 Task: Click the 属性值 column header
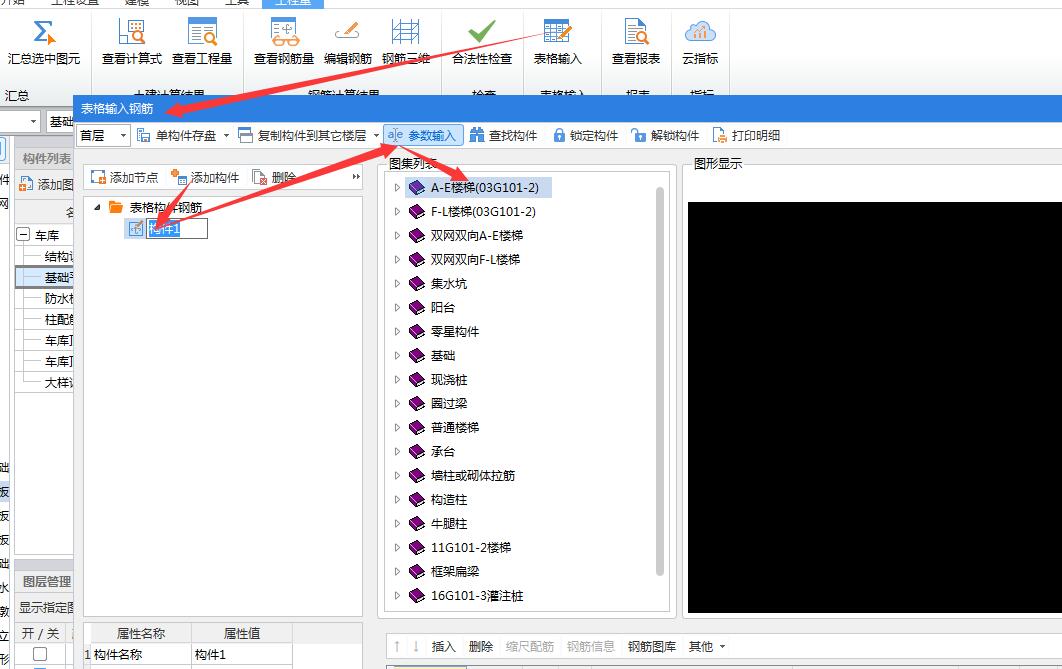[x=242, y=634]
